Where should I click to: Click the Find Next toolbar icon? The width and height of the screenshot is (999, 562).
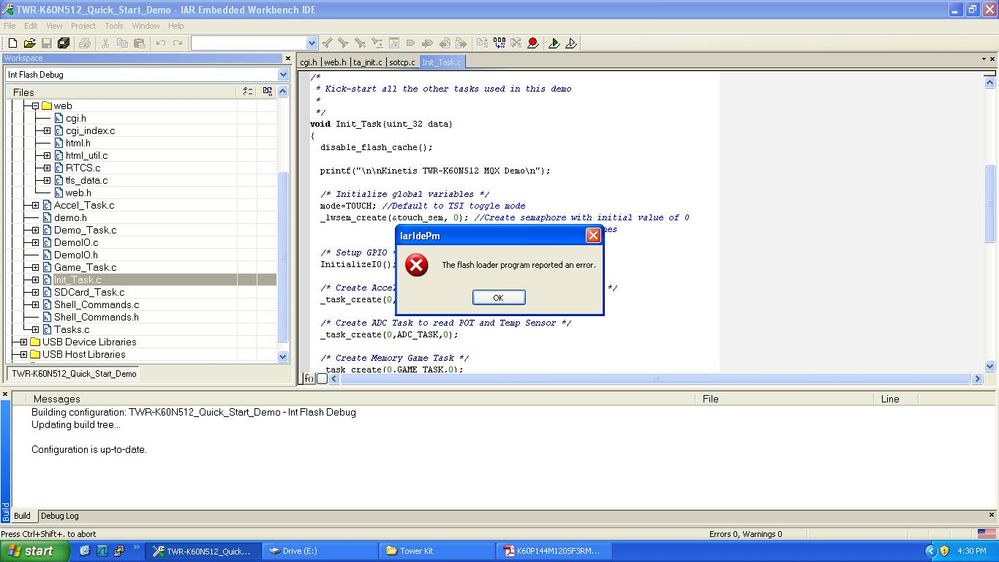pyautogui.click(x=343, y=43)
